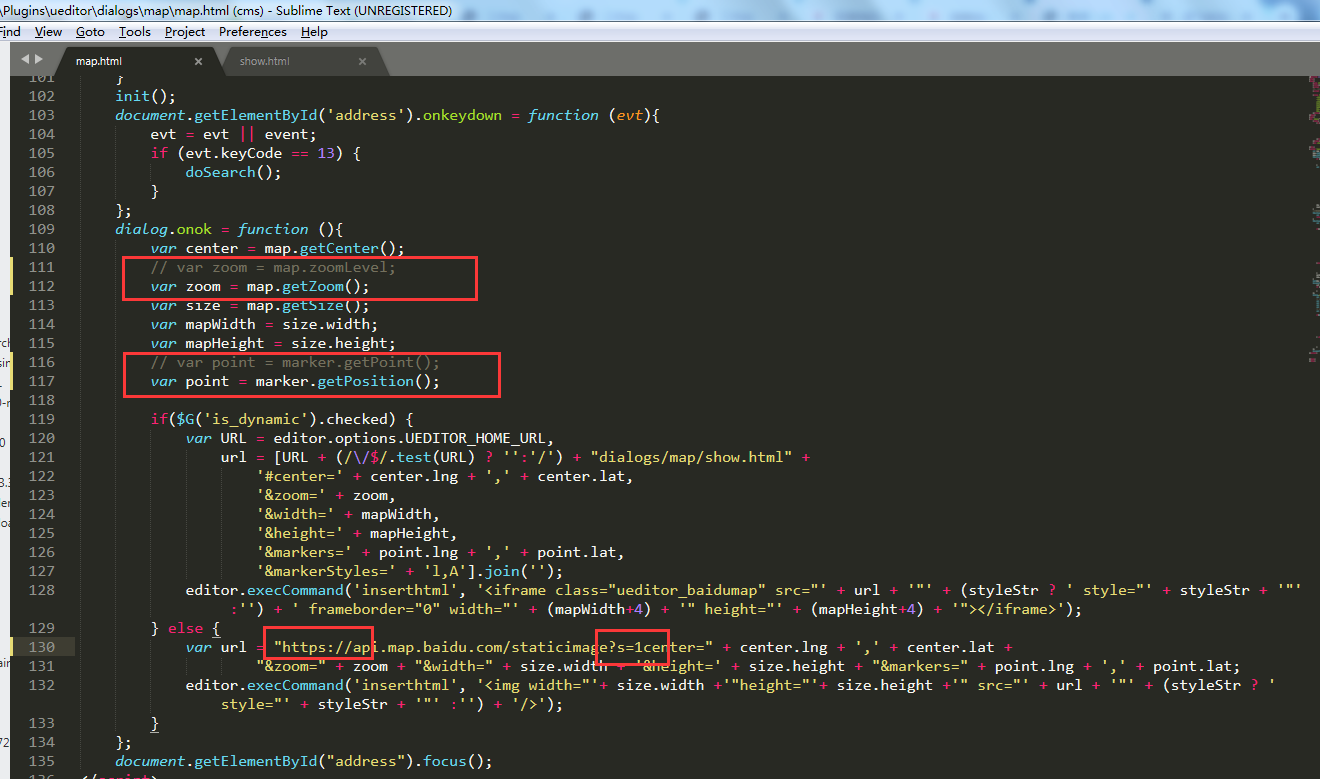
Task: Click the commented map.zoomLevel line
Action: pos(274,267)
